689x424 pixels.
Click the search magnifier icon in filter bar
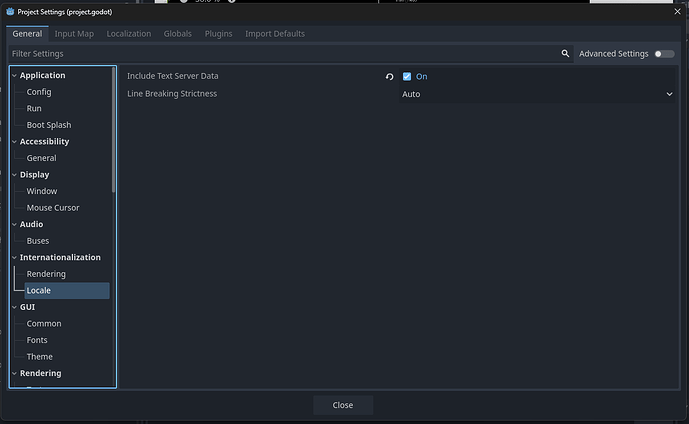click(x=565, y=54)
